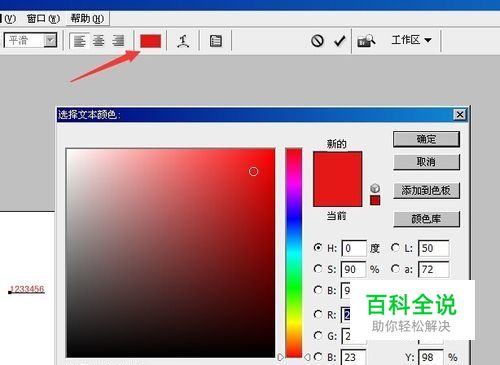The width and height of the screenshot is (500, 365).
Task: Select the brightness B radio button
Action: click(x=318, y=290)
